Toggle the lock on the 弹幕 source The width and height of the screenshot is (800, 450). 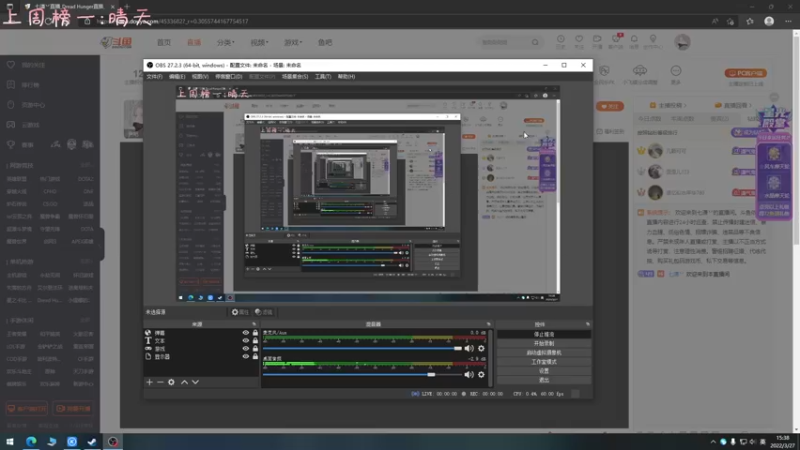[255, 333]
